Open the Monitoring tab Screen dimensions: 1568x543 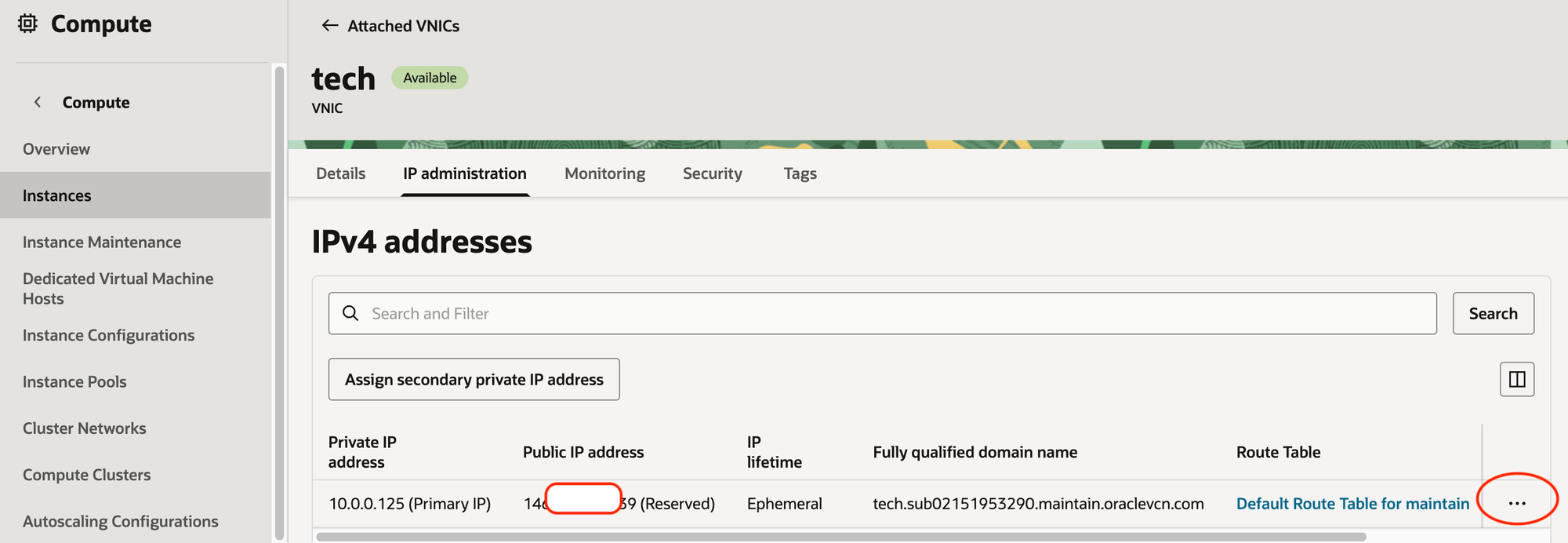[604, 173]
